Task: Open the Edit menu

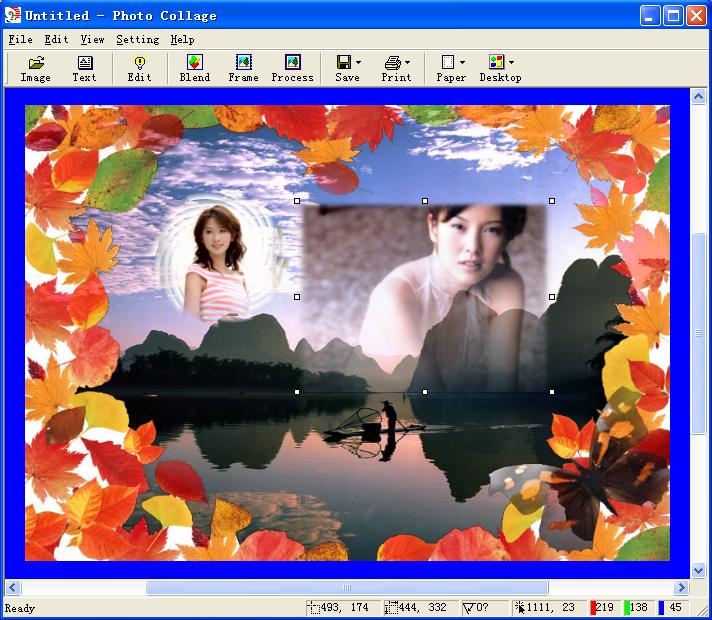Action: point(56,40)
